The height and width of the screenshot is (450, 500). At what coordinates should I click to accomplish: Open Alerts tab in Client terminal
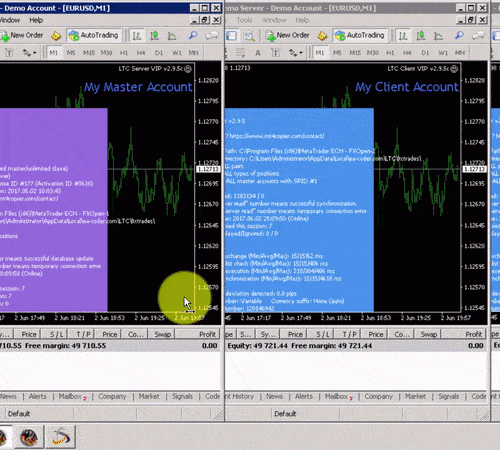304,397
